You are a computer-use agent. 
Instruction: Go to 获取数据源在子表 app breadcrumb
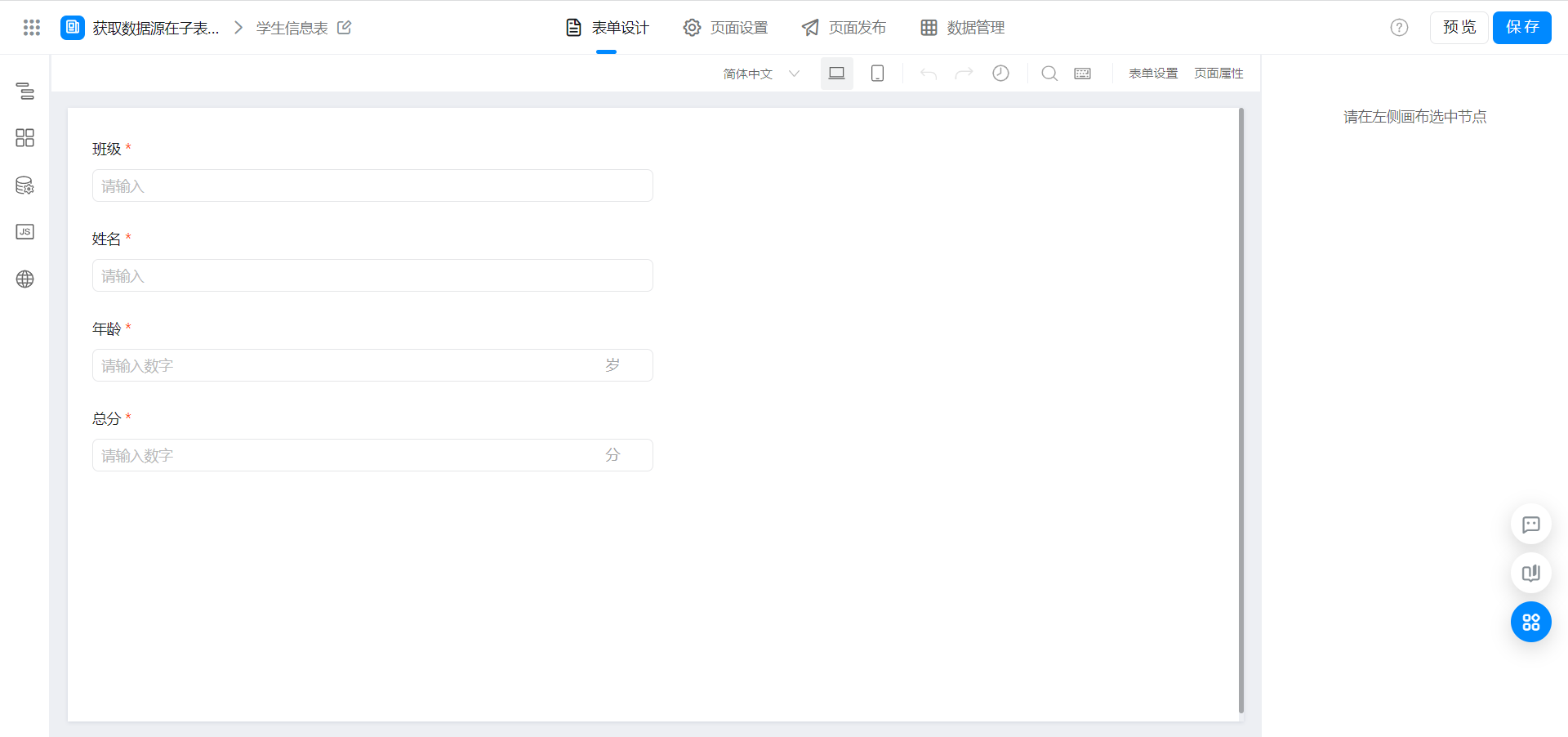pos(156,28)
